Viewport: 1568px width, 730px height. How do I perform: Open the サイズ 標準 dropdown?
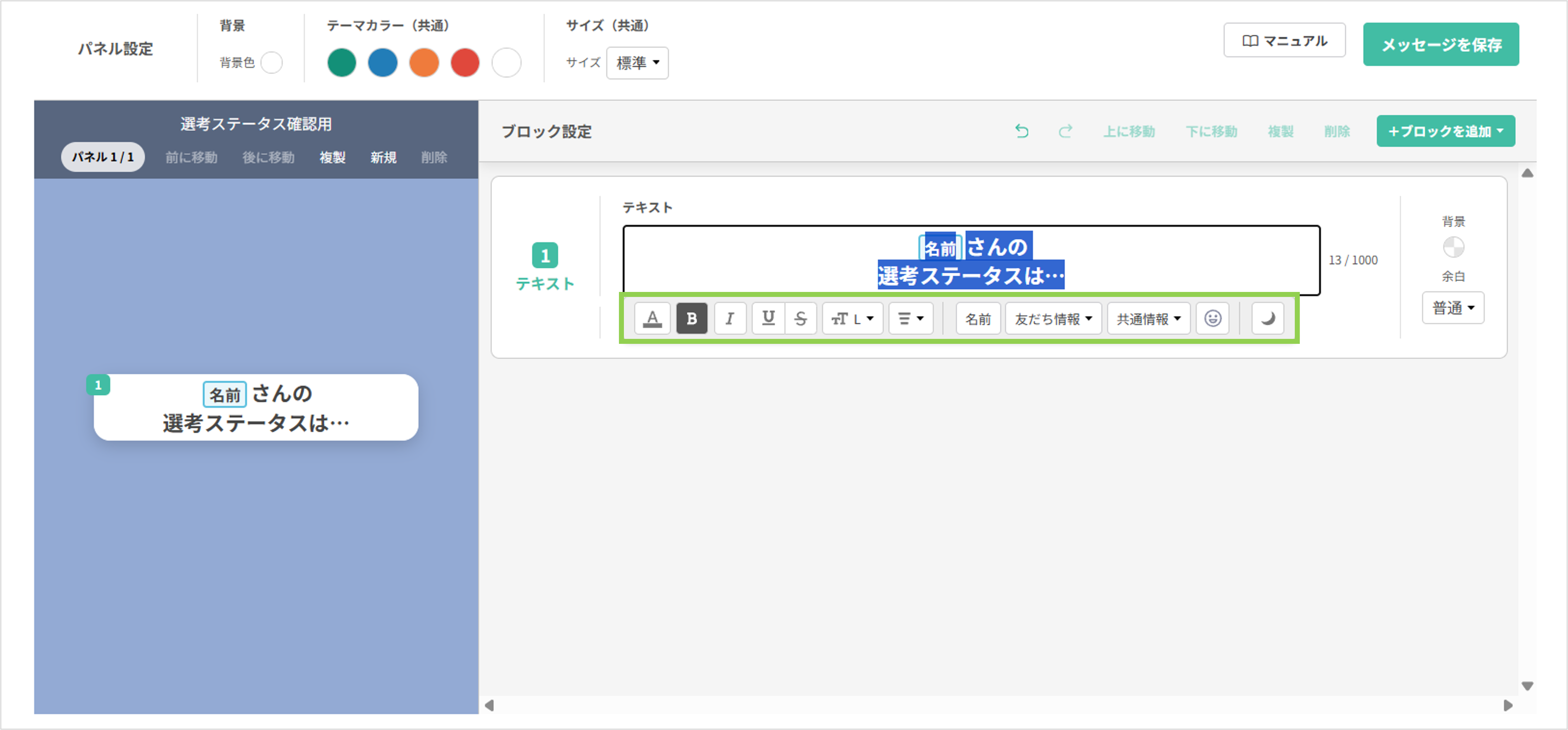coord(637,63)
